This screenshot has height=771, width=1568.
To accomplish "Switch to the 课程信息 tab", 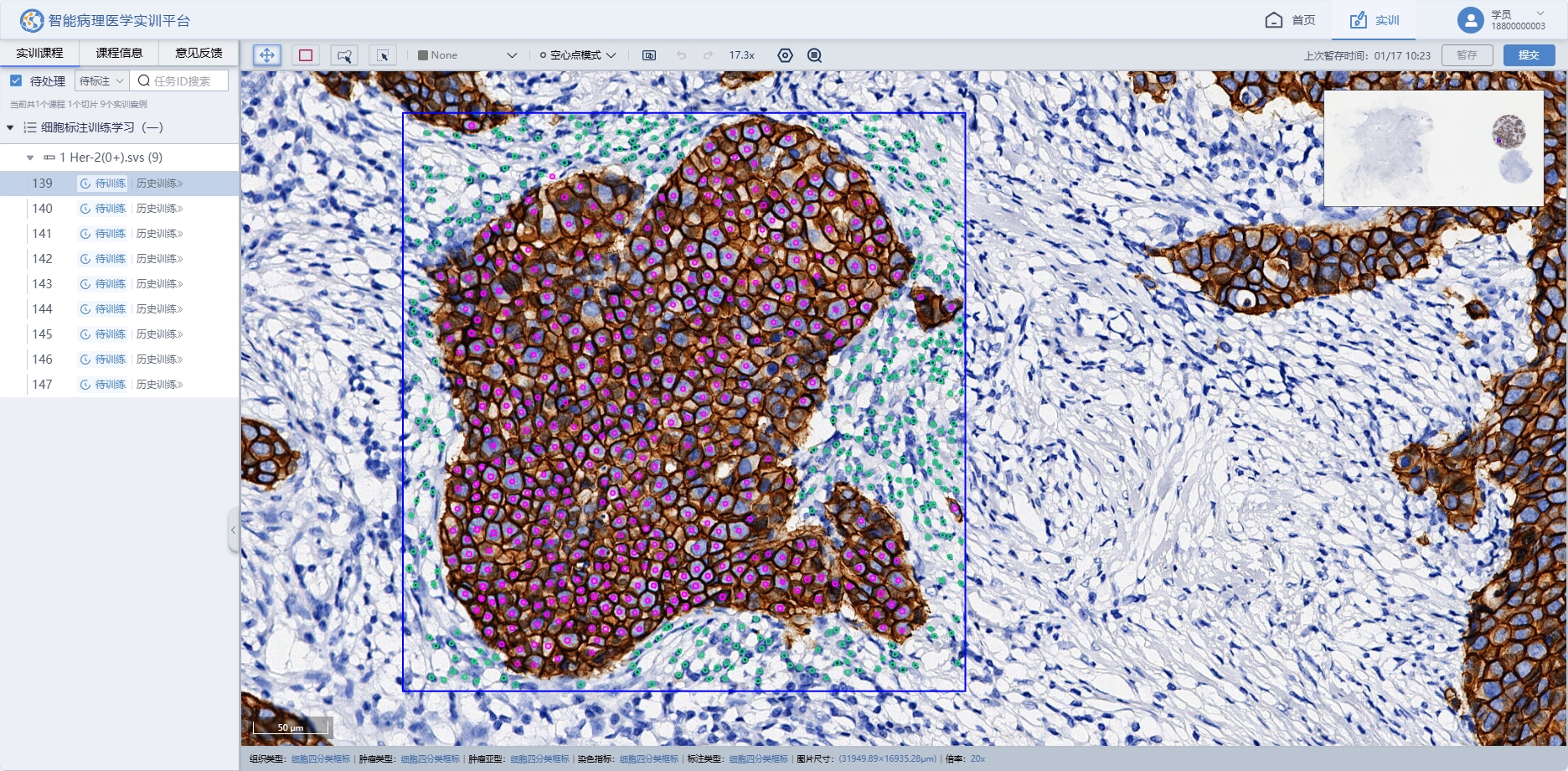I will (119, 53).
